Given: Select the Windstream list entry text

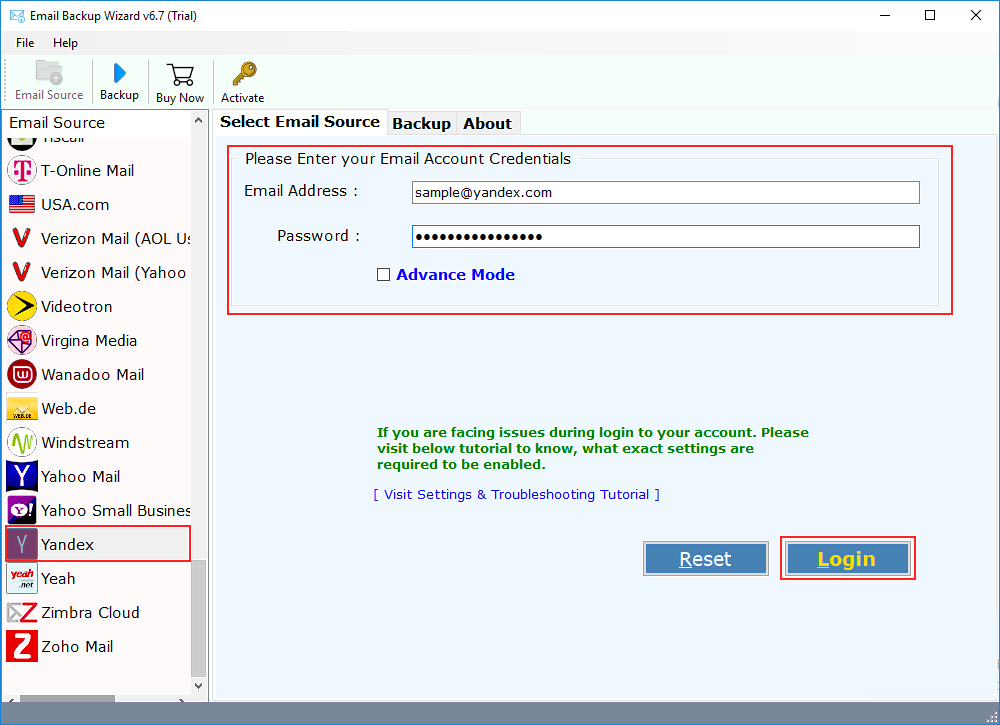Looking at the screenshot, I should coord(85,443).
